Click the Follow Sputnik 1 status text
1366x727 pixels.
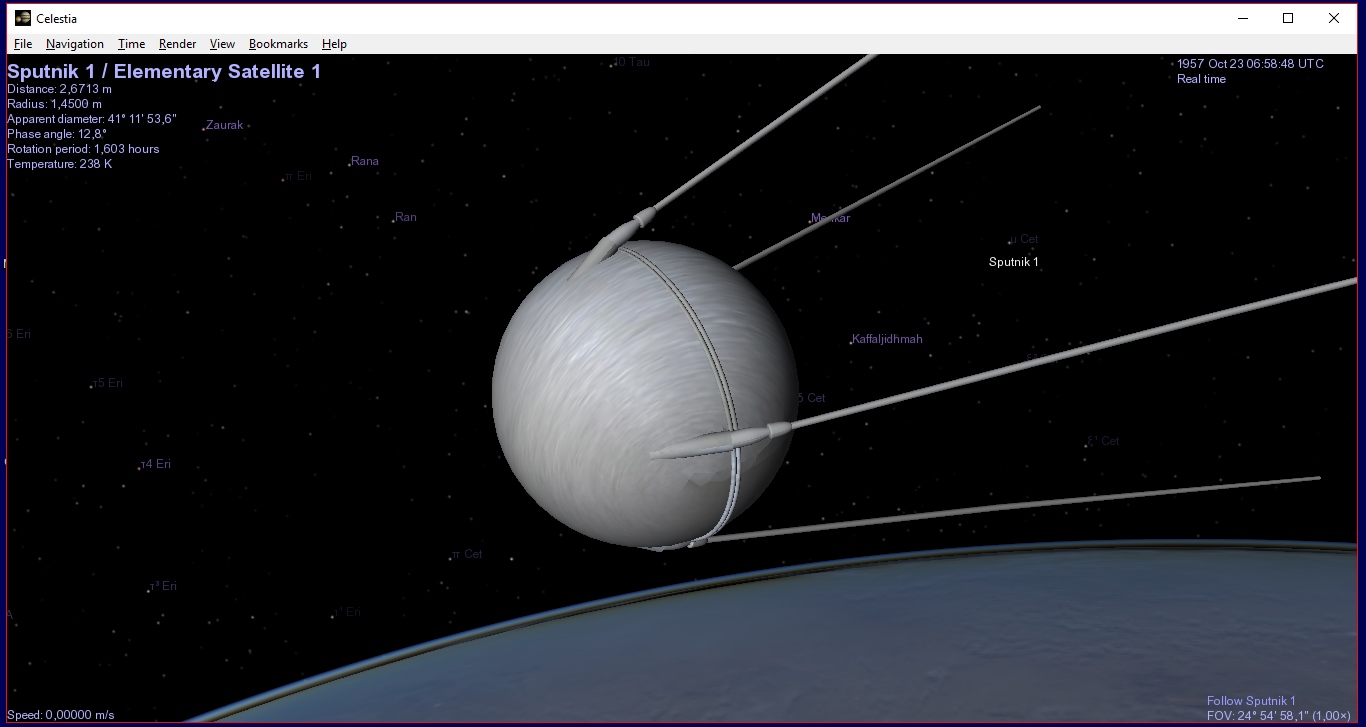1251,701
